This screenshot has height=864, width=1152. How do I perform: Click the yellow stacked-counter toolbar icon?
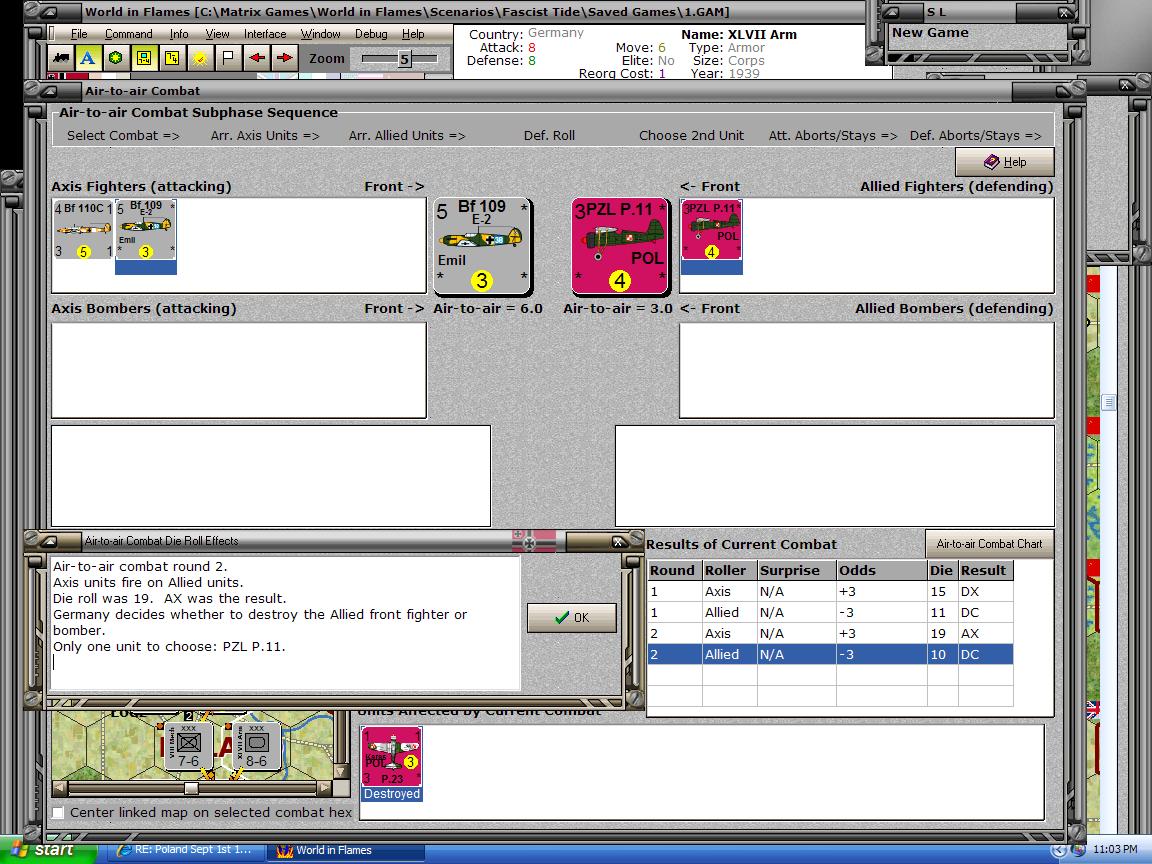click(x=172, y=57)
